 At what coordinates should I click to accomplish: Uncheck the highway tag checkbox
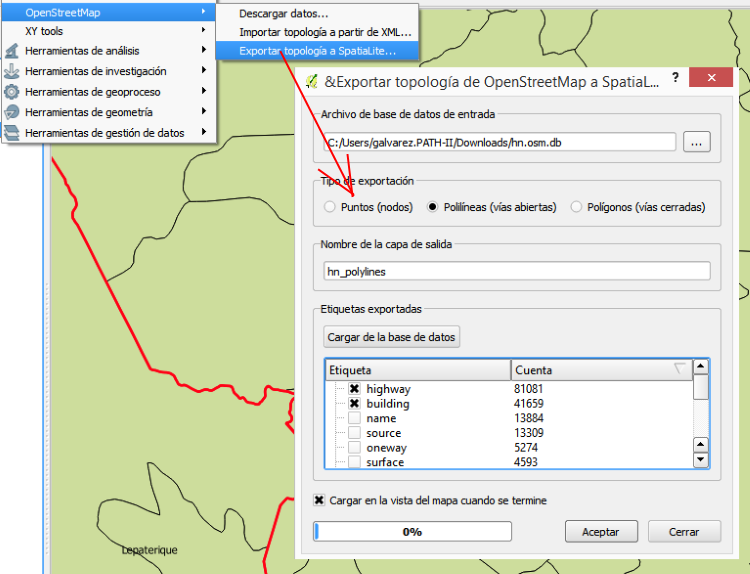(x=354, y=389)
